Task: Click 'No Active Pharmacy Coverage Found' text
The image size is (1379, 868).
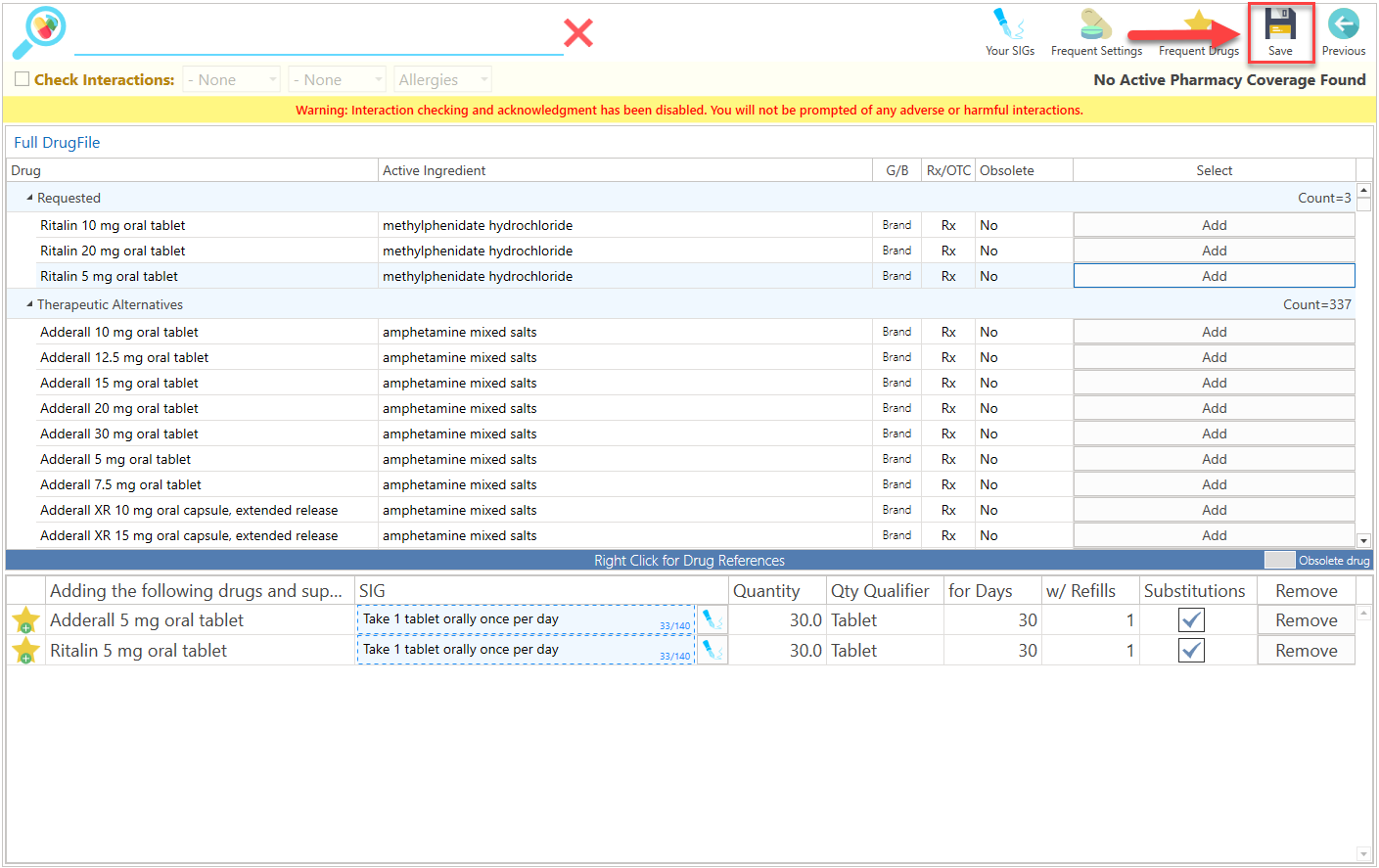Action: (1229, 80)
